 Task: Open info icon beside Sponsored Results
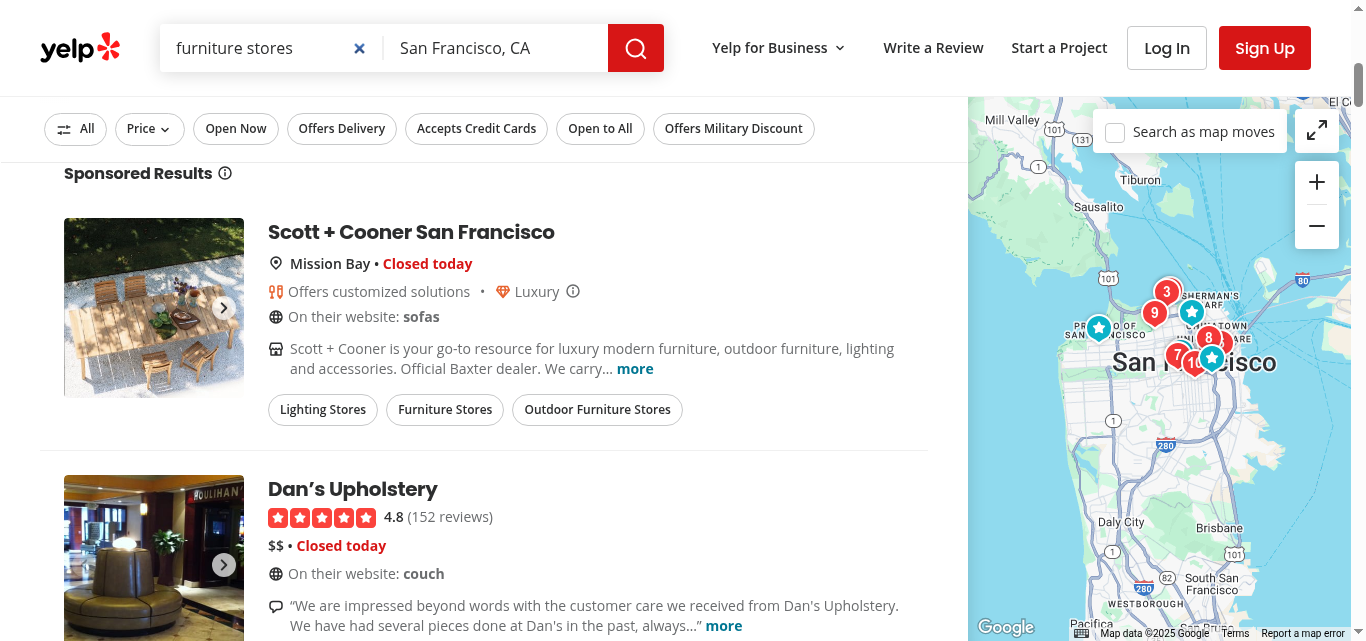coord(225,173)
